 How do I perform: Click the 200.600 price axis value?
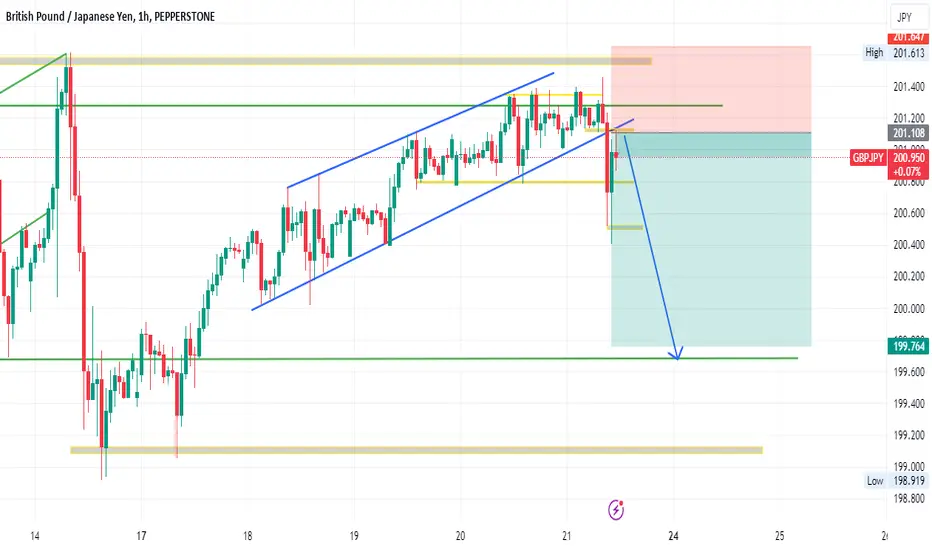pyautogui.click(x=909, y=213)
